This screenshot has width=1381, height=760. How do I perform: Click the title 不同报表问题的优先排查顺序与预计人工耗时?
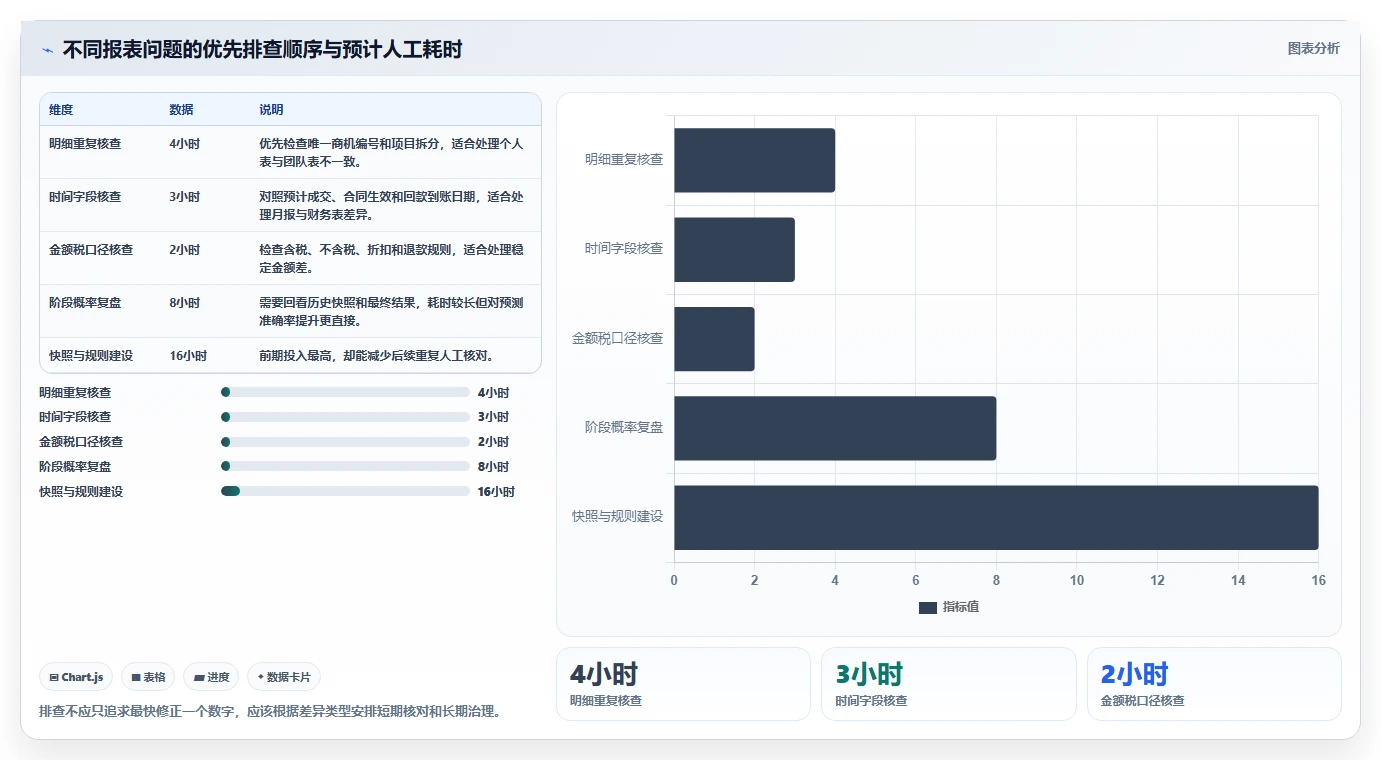tap(262, 50)
